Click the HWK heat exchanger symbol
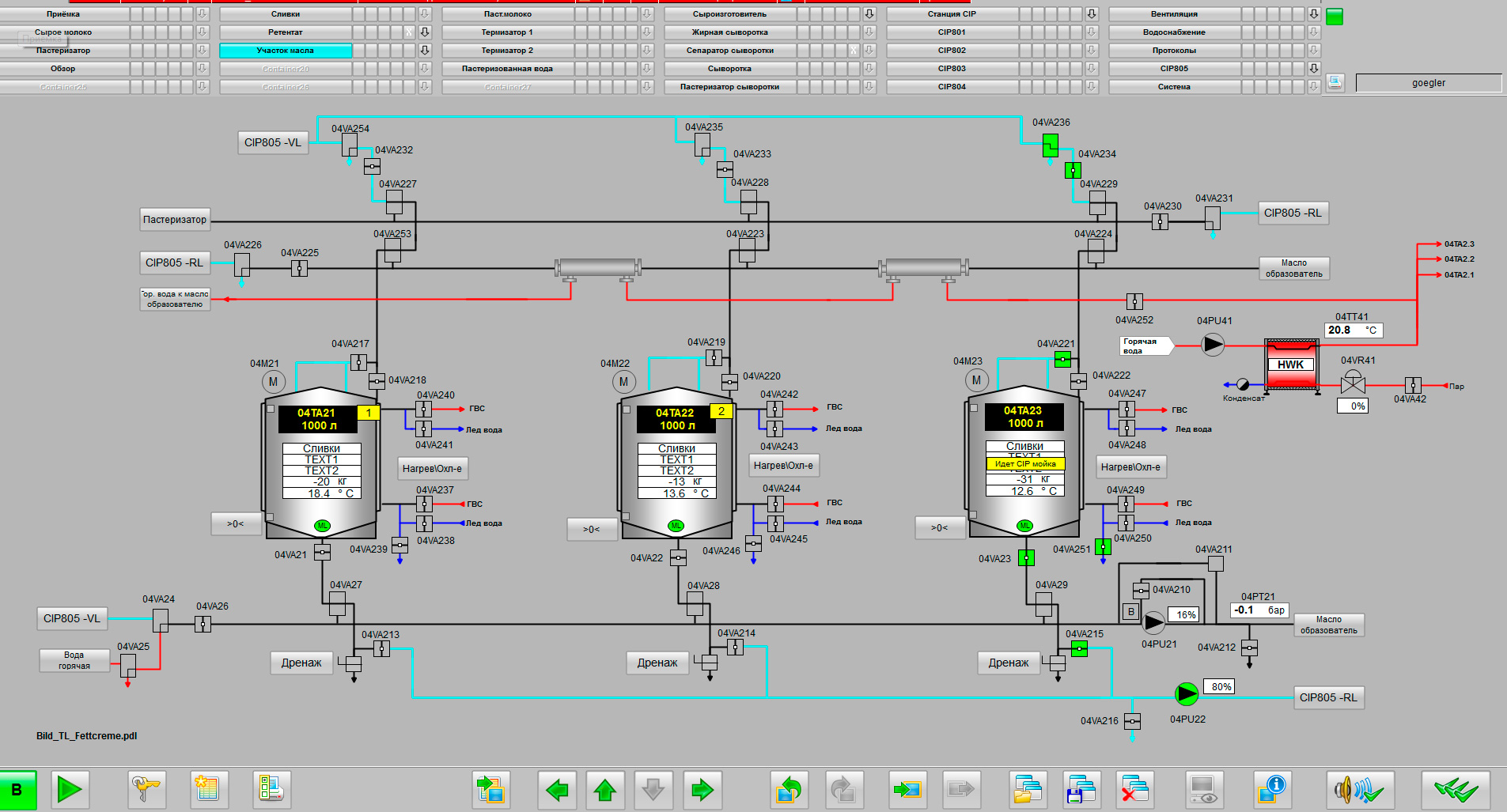The width and height of the screenshot is (1507, 812). pos(1291,364)
